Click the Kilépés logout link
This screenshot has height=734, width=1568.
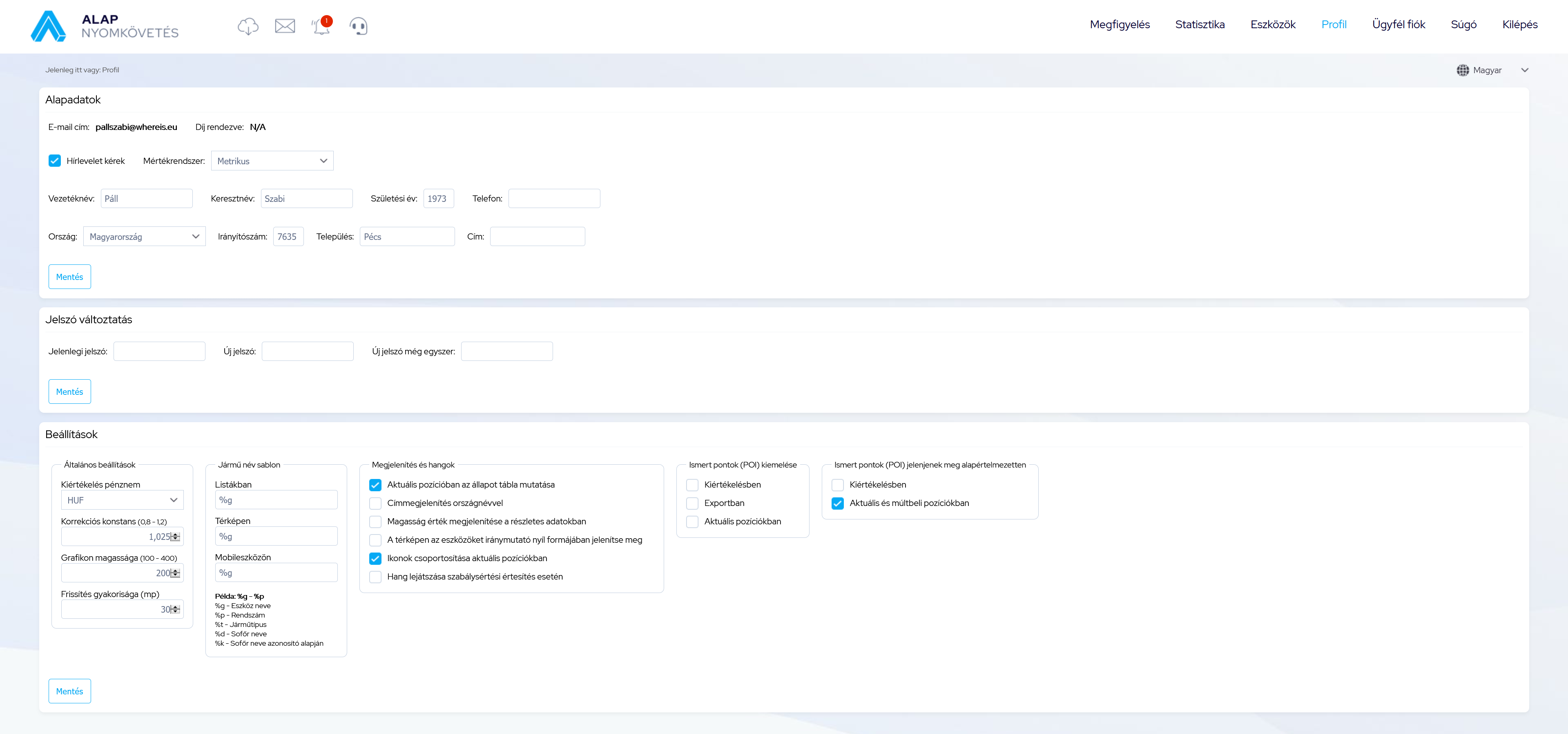pyautogui.click(x=1519, y=25)
